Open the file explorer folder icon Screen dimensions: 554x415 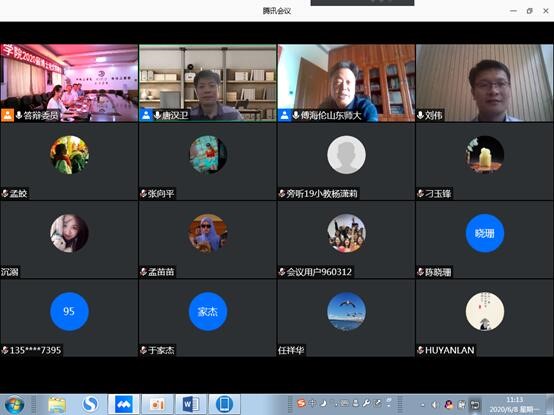point(57,405)
